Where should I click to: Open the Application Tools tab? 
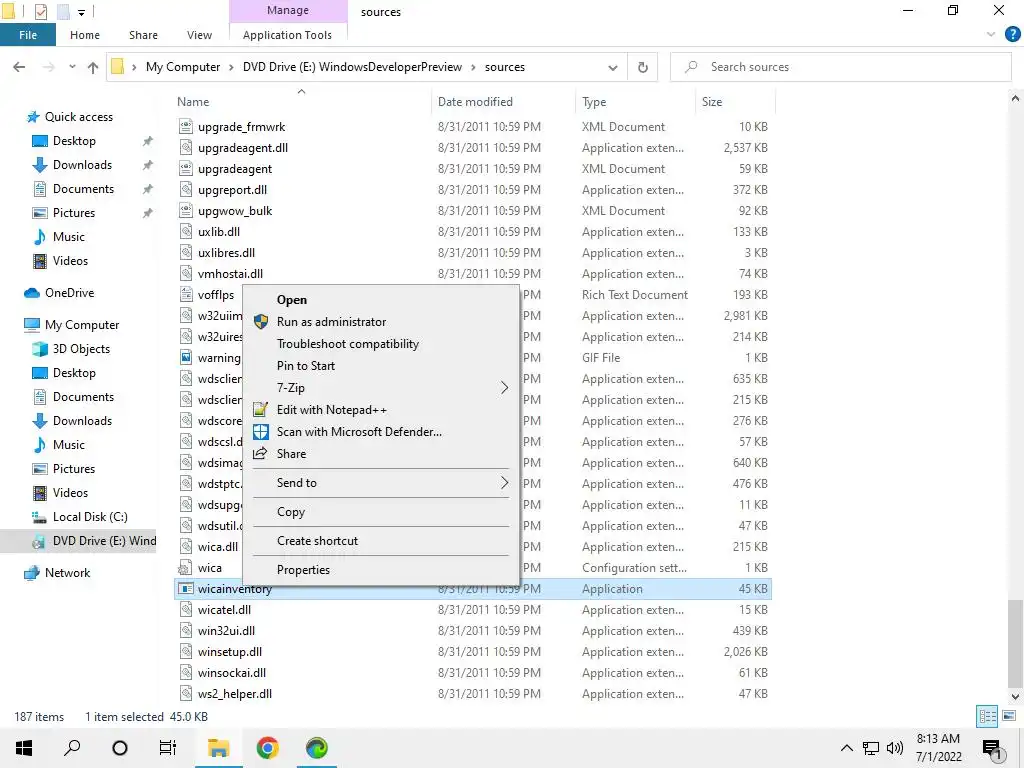(287, 35)
